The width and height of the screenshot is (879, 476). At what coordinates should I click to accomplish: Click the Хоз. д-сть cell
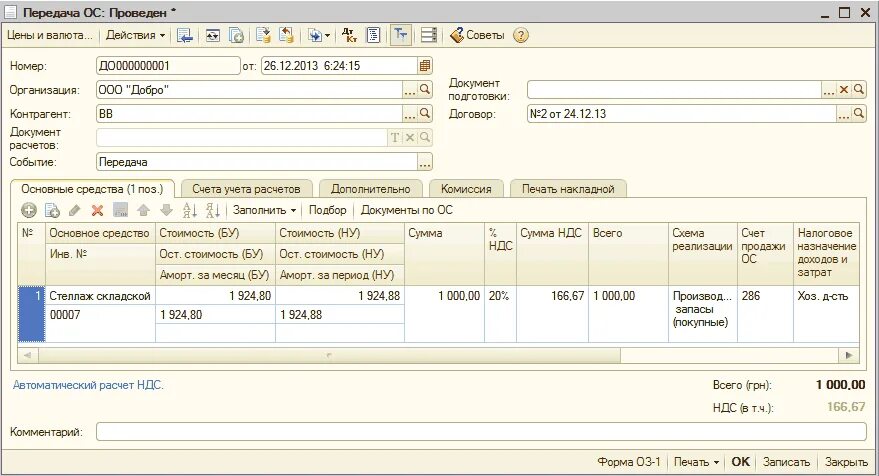pyautogui.click(x=826, y=314)
